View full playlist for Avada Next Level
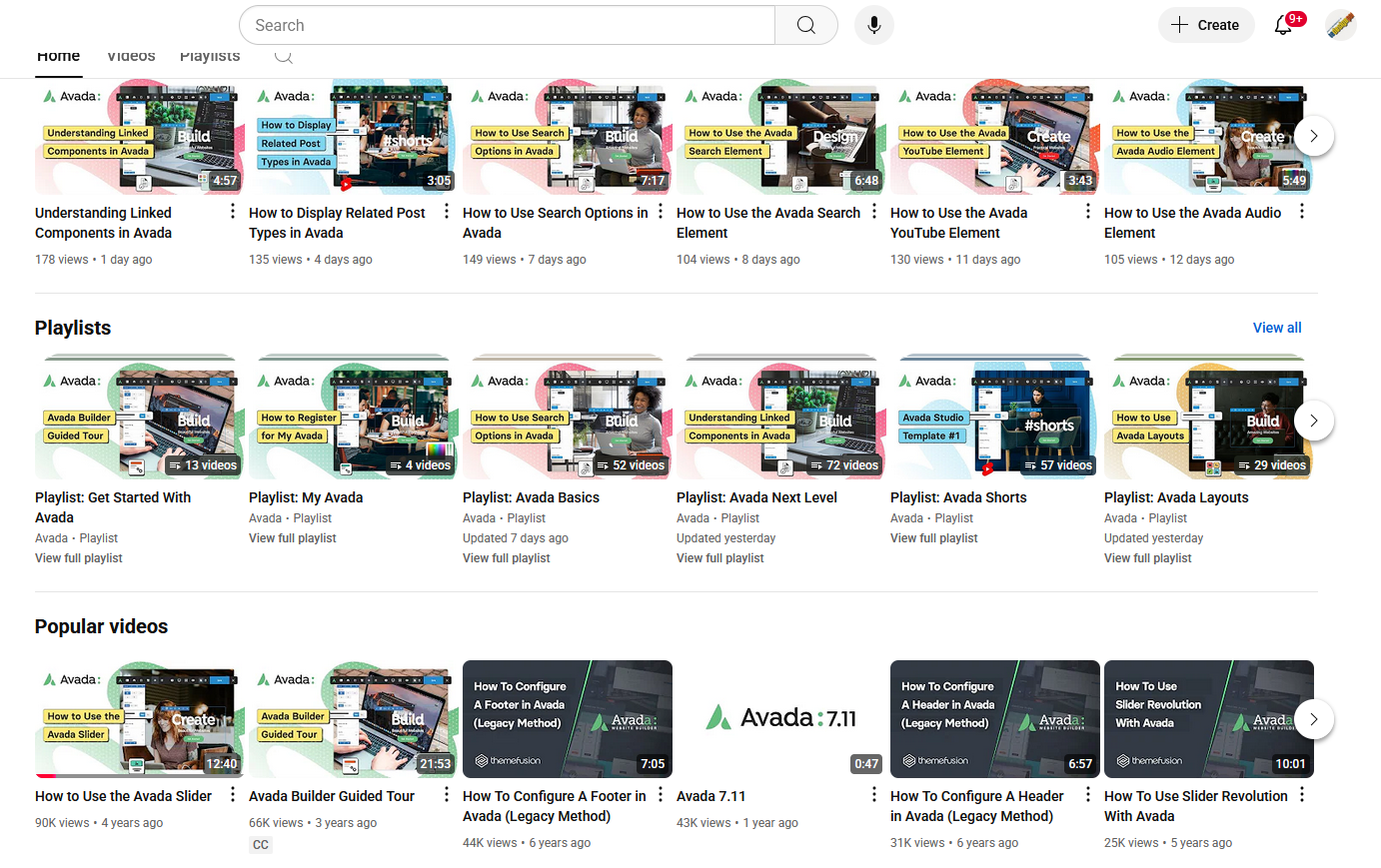Screen dimensions: 1381x868 [720, 558]
